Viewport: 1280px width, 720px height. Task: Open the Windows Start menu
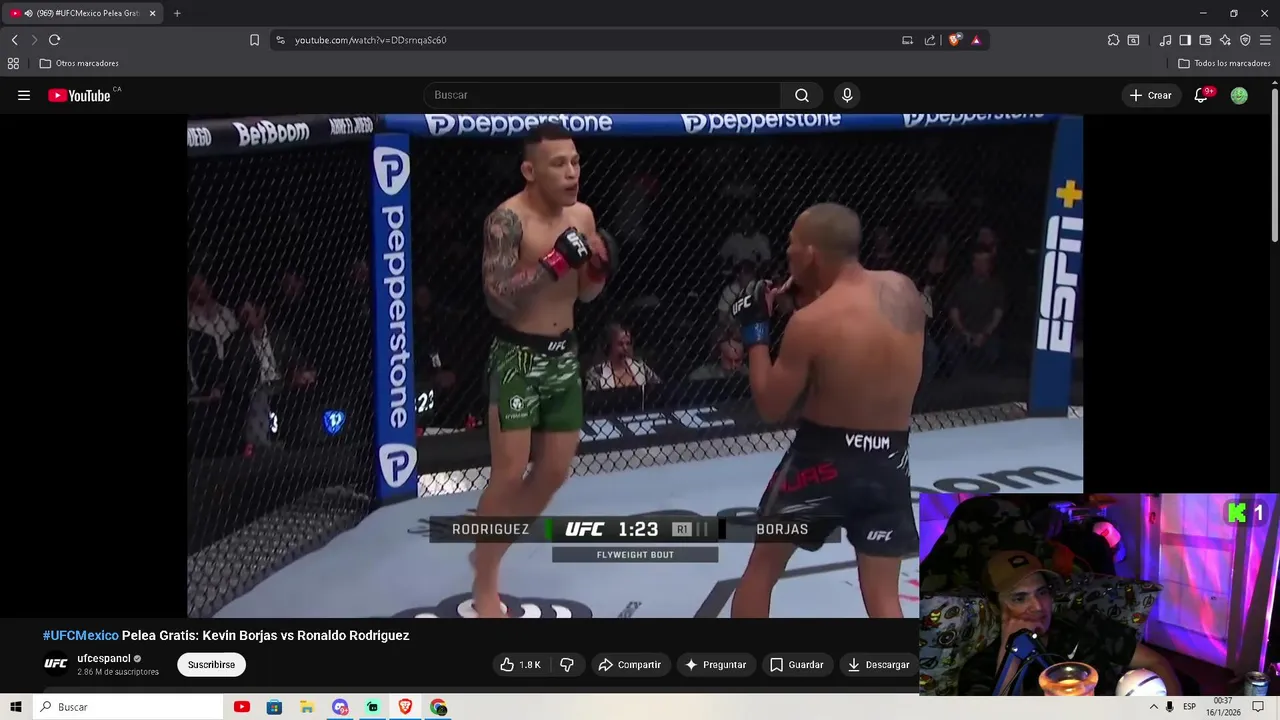pyautogui.click(x=15, y=707)
